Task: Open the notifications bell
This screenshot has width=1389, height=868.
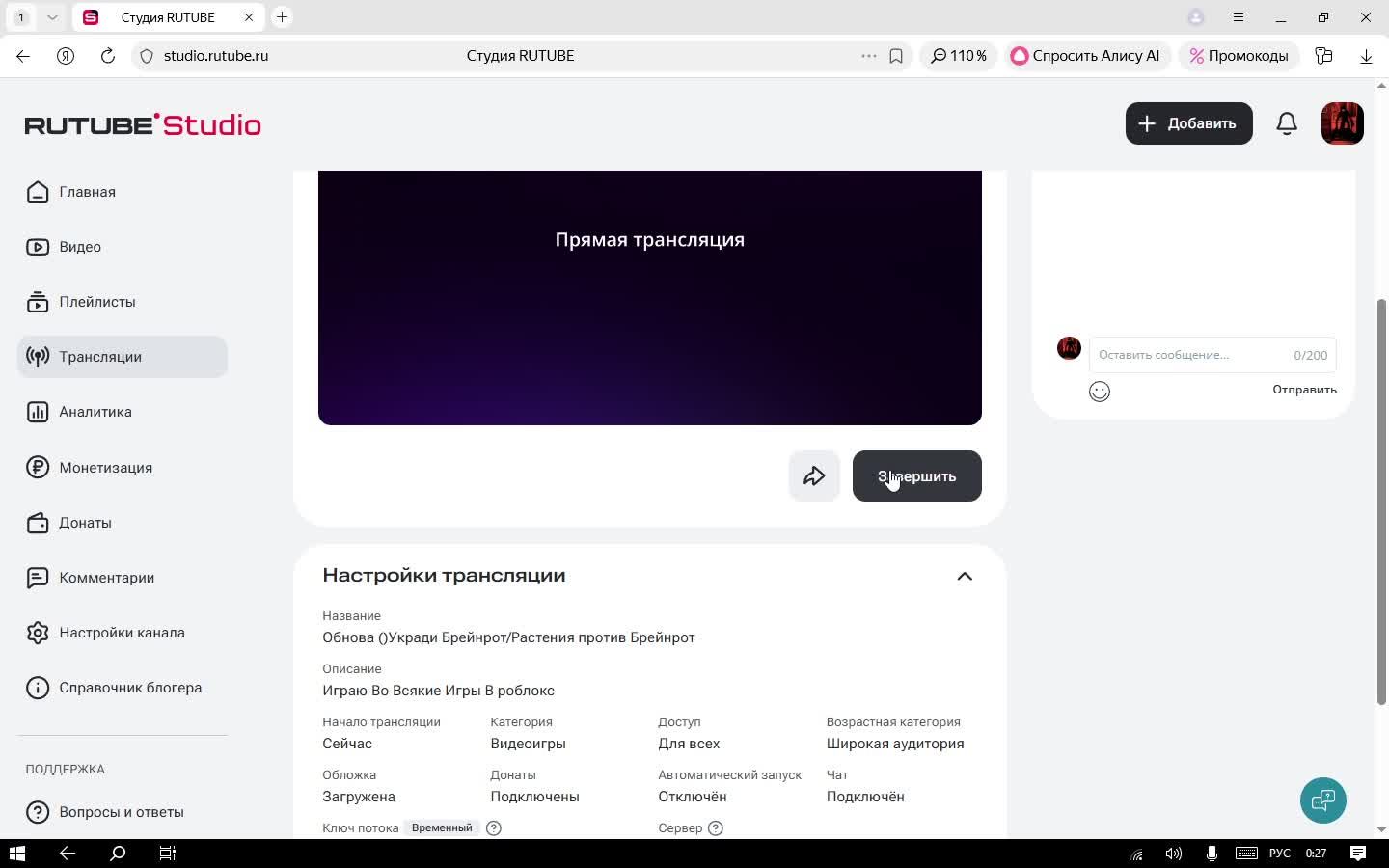Action: 1287,123
